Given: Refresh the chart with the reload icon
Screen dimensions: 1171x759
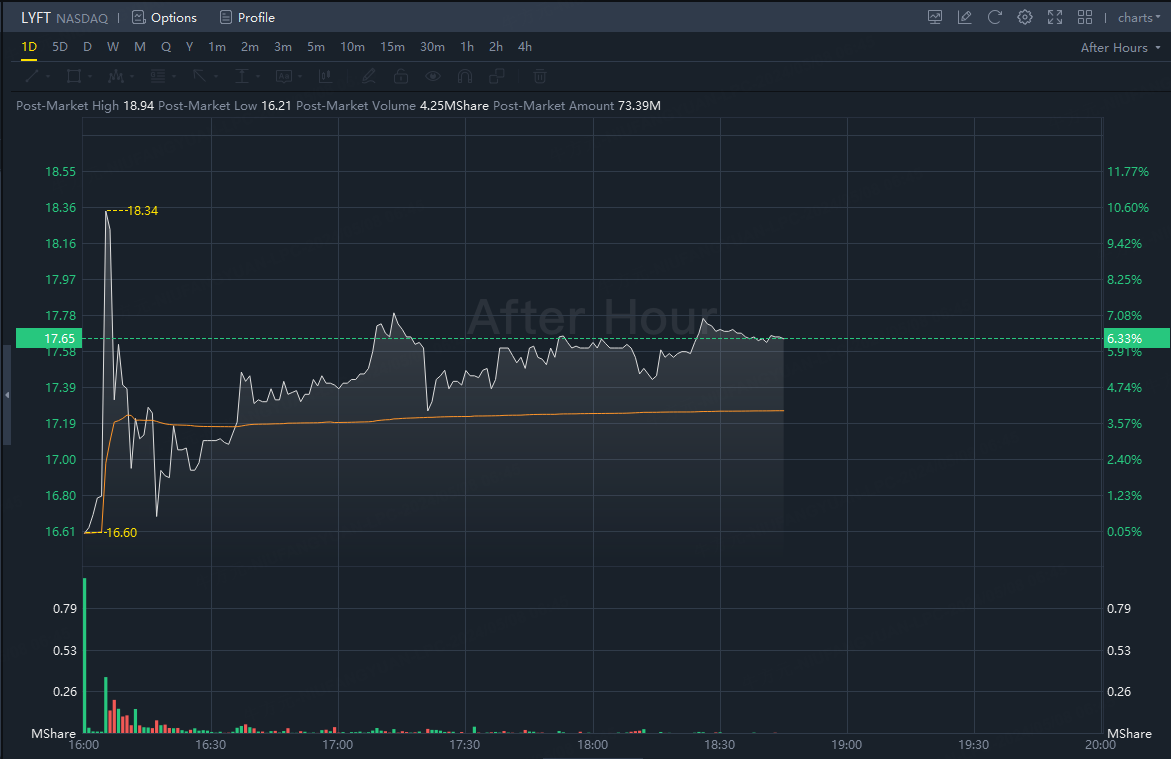Looking at the screenshot, I should pyautogui.click(x=994, y=17).
